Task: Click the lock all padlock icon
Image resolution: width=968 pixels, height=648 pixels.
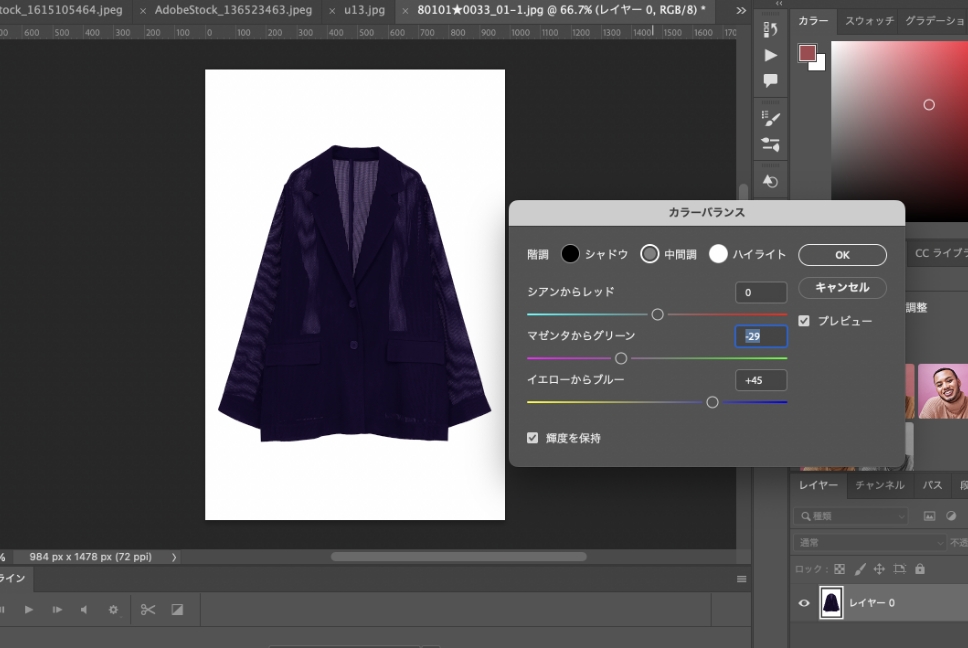Action: [x=920, y=569]
